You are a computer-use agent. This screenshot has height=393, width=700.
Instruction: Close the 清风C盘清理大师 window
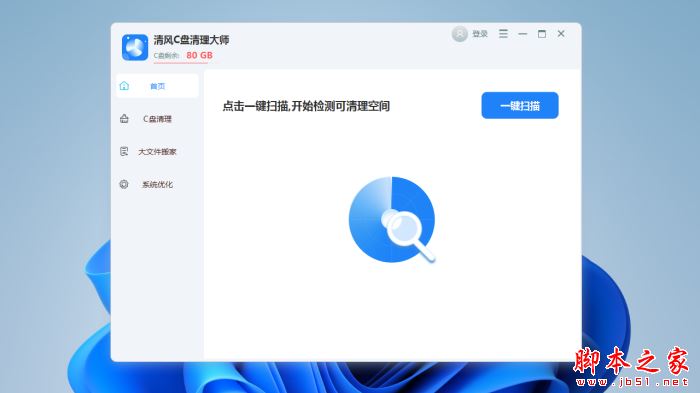click(x=561, y=34)
